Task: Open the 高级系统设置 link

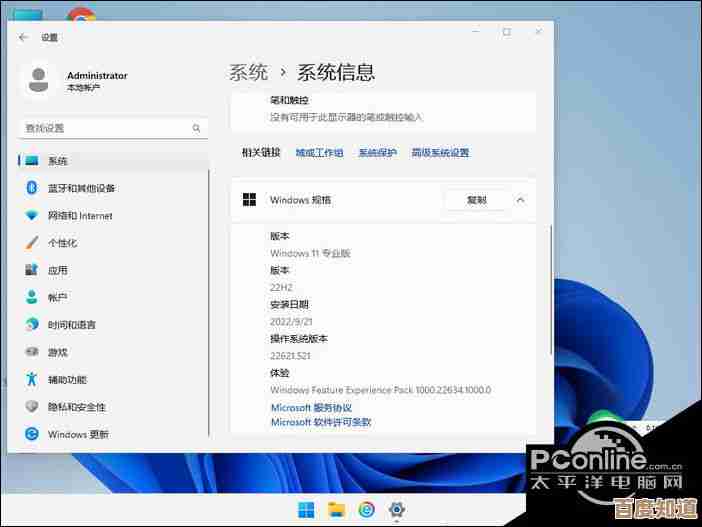Action: coord(440,153)
